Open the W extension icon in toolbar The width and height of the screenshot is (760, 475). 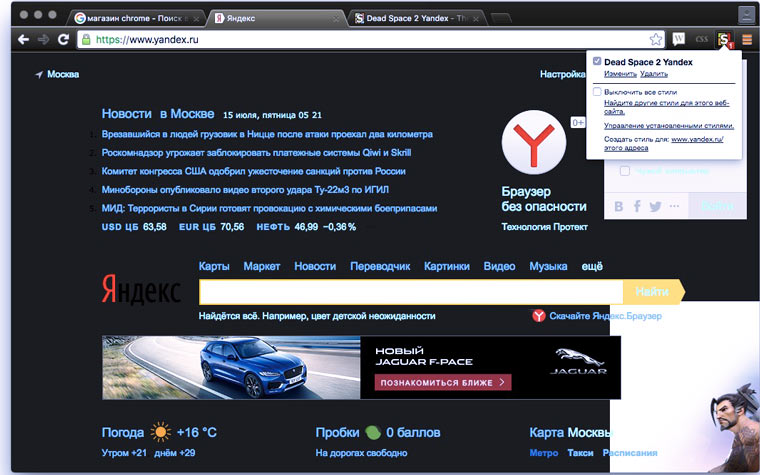point(679,39)
